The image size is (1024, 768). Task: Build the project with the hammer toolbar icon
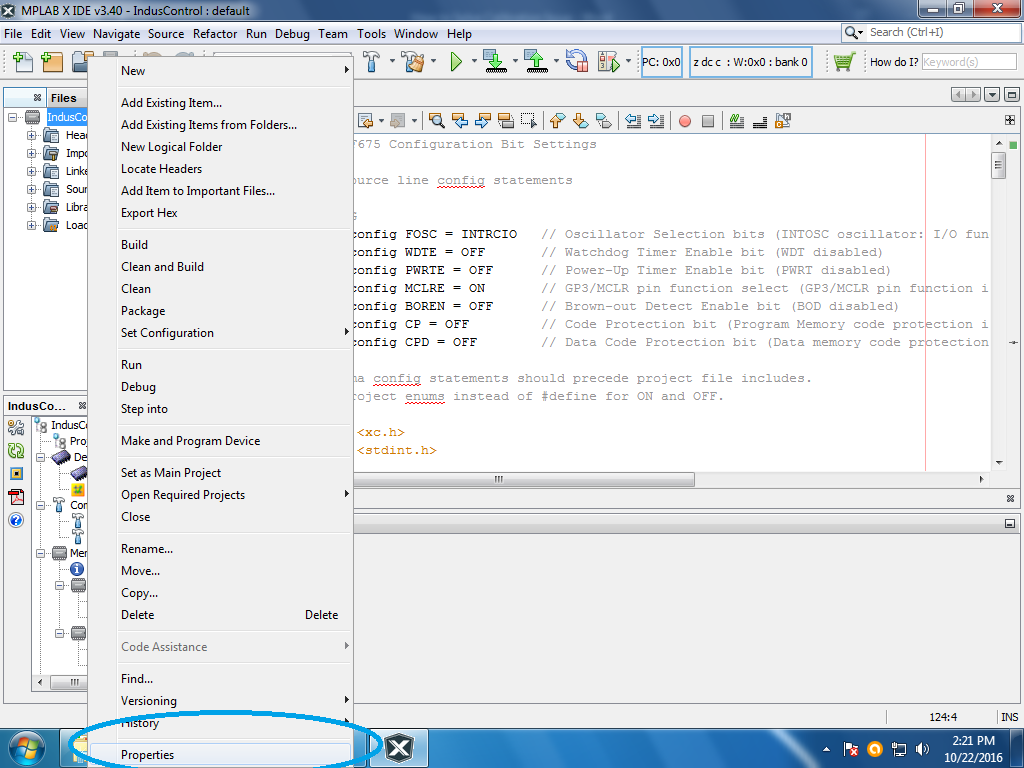pos(372,61)
